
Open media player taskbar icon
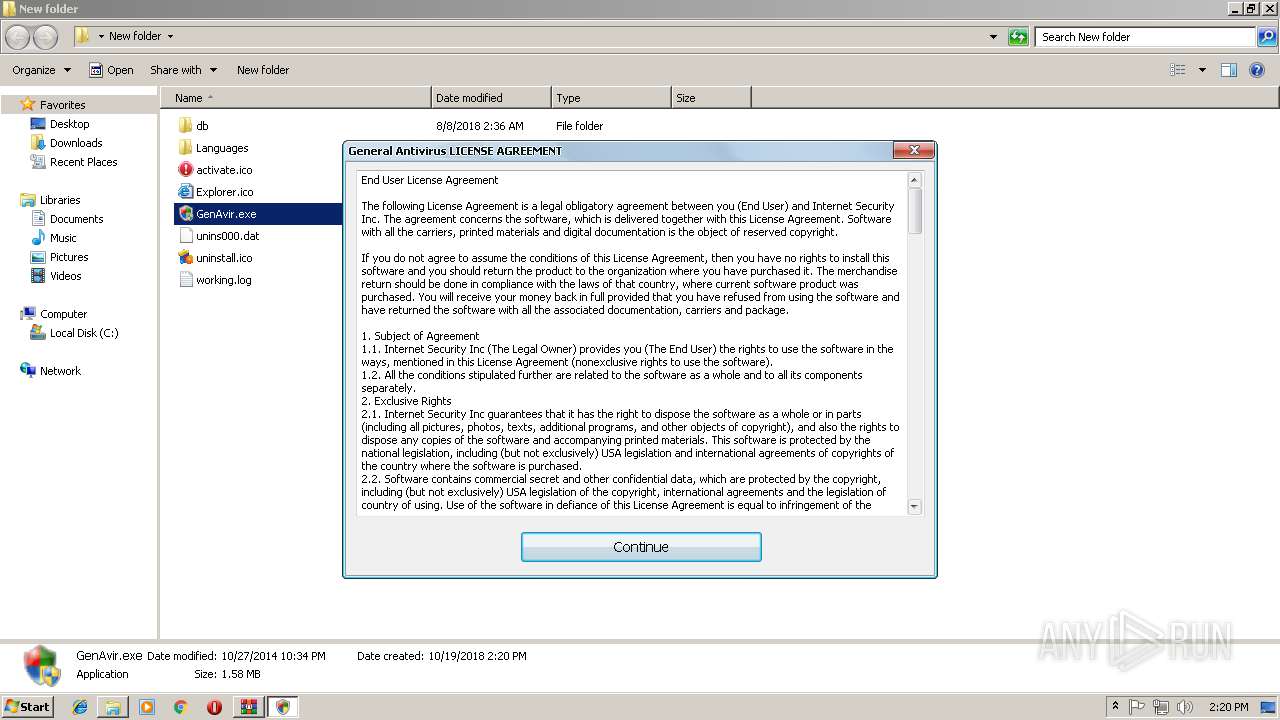pyautogui.click(x=147, y=707)
